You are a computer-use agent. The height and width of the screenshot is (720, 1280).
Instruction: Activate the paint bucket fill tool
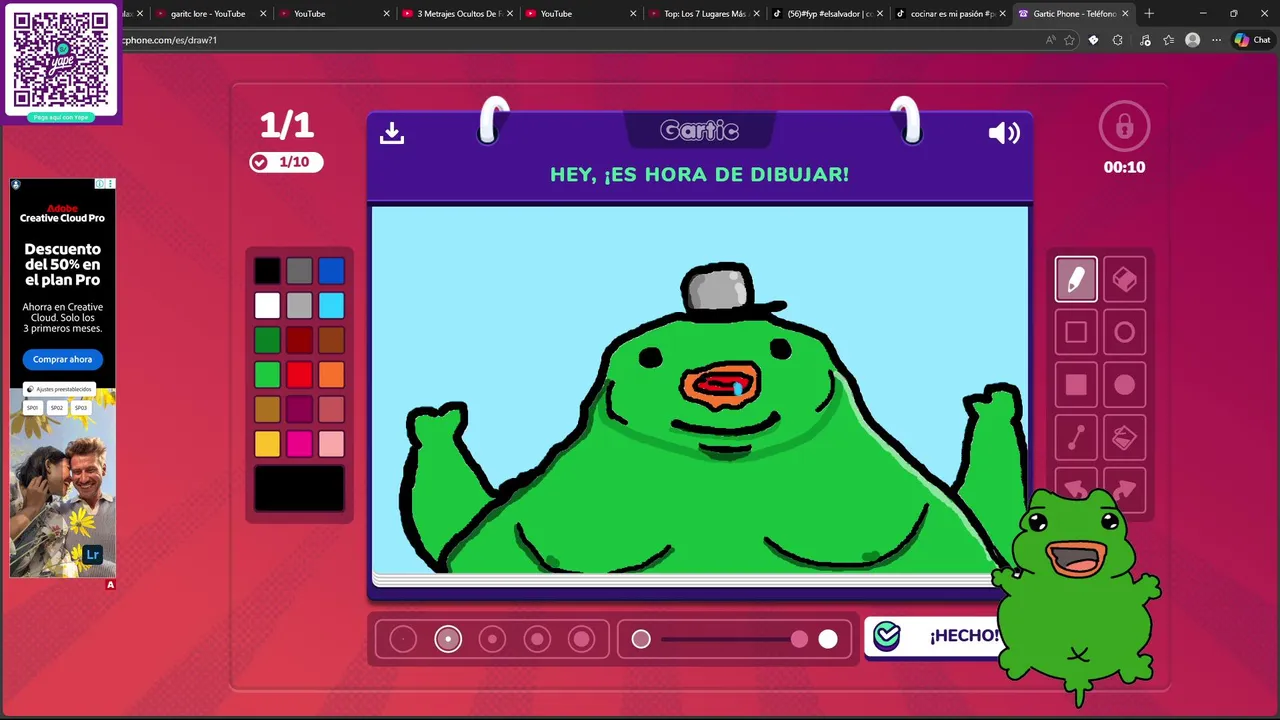click(1124, 438)
